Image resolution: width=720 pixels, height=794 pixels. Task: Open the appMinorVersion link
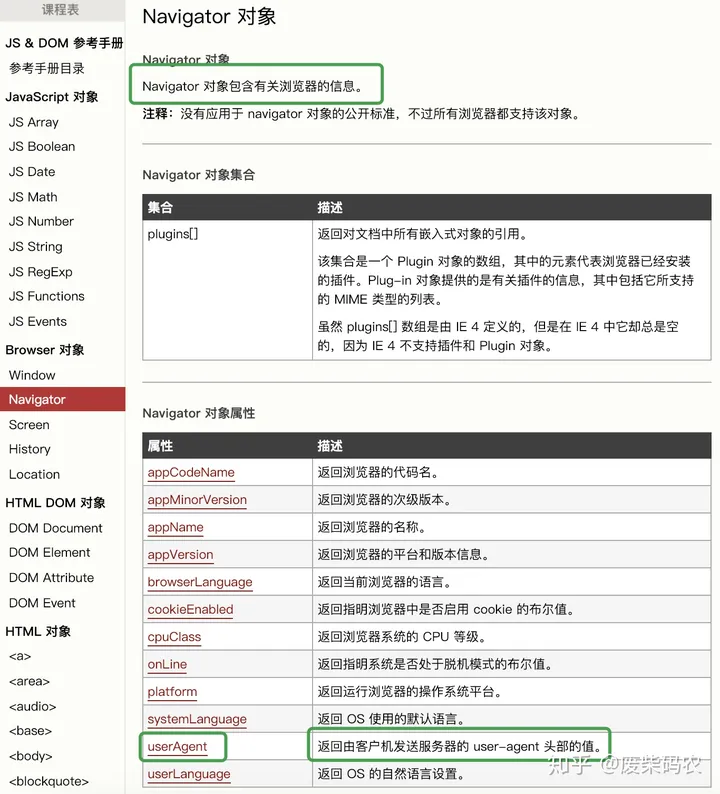(197, 500)
